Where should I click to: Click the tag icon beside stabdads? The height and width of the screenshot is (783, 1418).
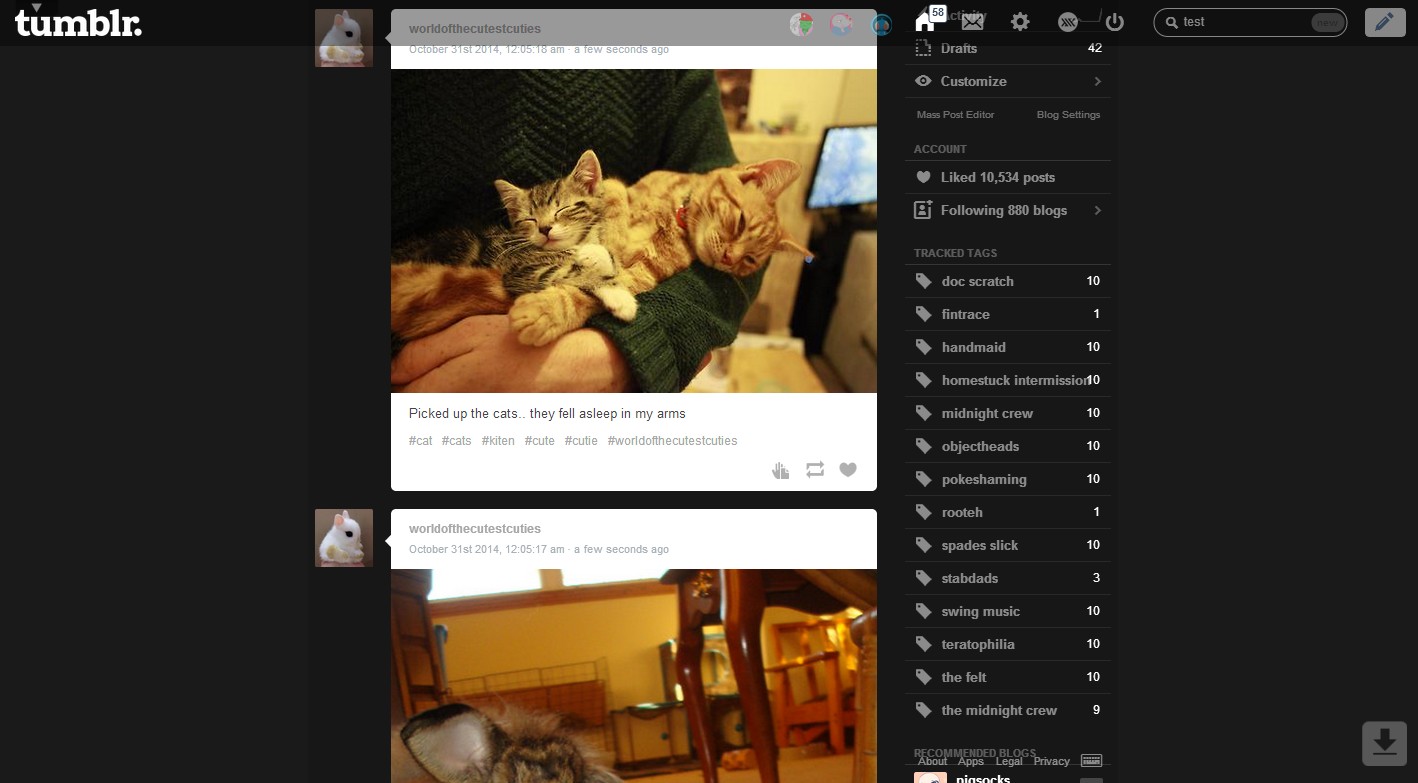[x=924, y=578]
